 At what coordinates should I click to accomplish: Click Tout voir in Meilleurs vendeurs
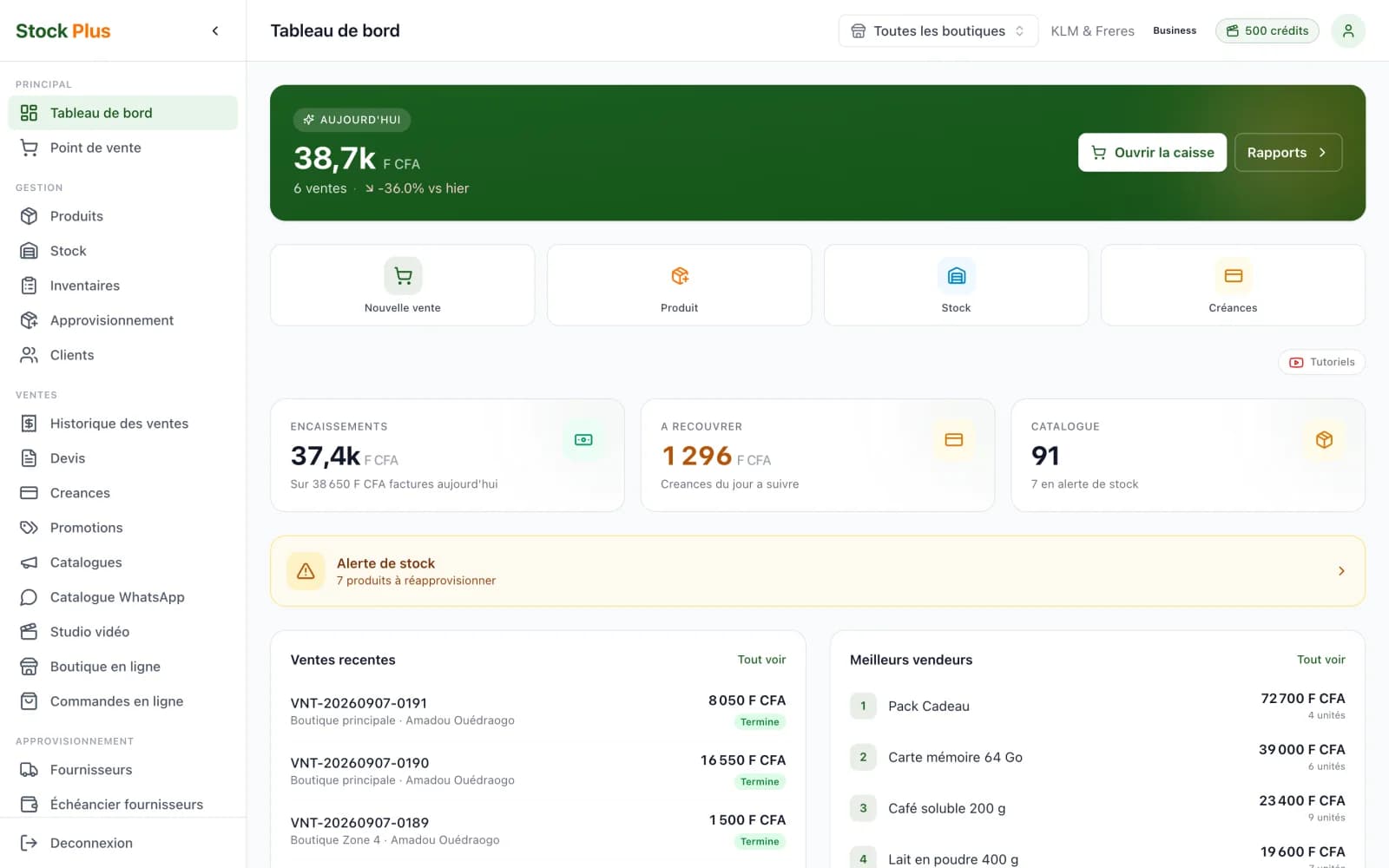click(x=1321, y=660)
